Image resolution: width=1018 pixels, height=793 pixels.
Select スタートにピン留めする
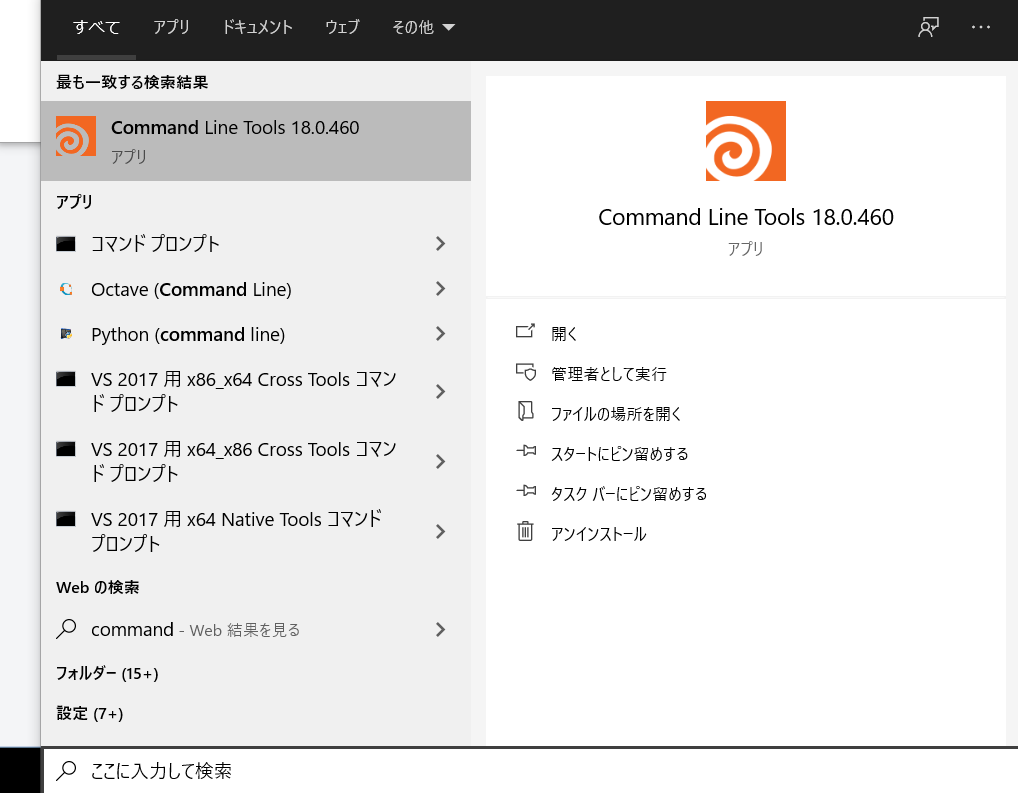[x=619, y=454]
